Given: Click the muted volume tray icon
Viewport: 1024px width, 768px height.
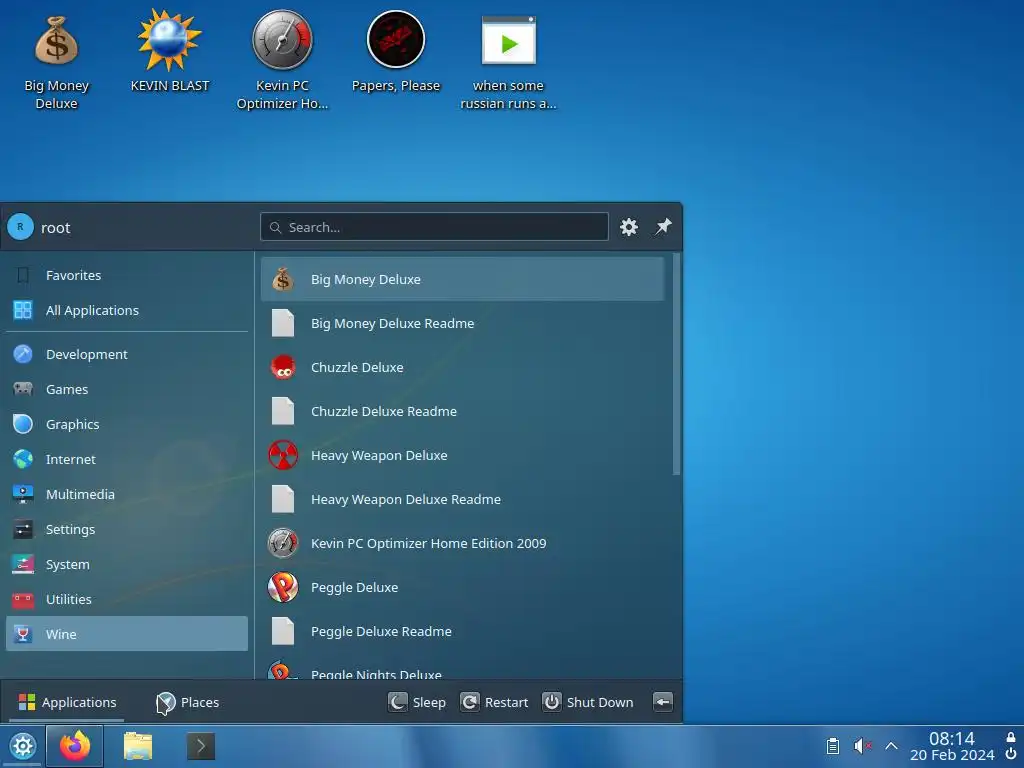Looking at the screenshot, I should point(862,746).
